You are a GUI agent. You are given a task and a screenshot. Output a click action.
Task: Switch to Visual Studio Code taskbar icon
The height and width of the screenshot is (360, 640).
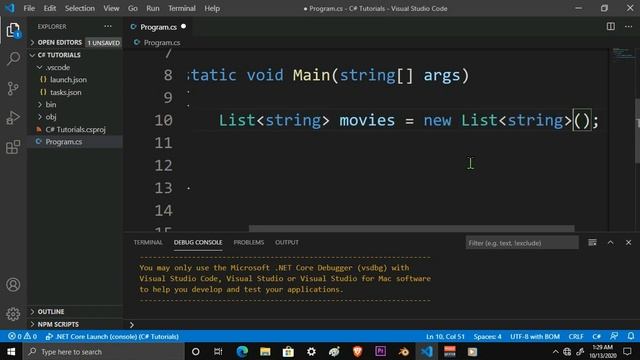pyautogui.click(x=427, y=351)
